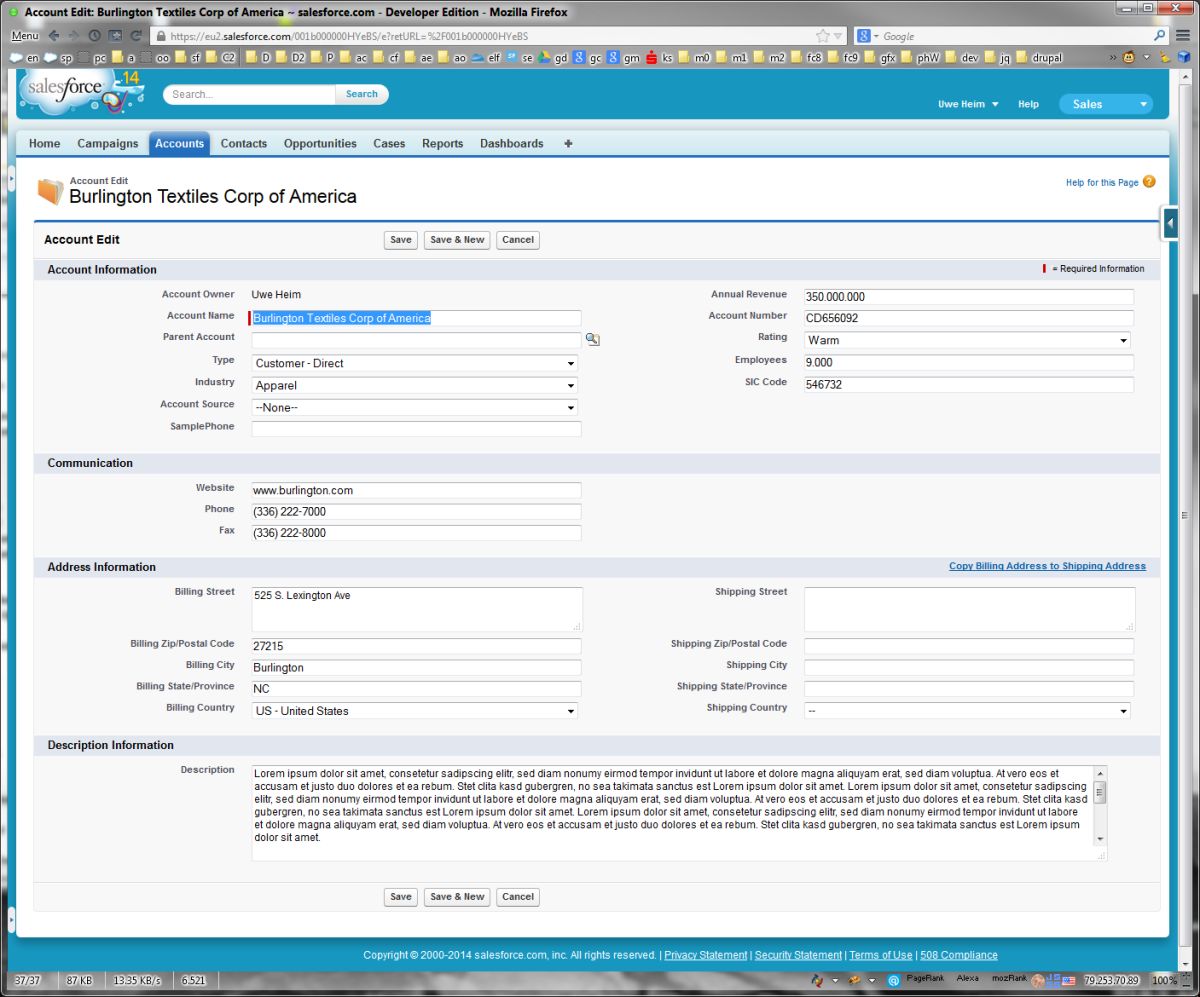1200x997 pixels.
Task: Click the blue @ icon in status bar
Action: pos(893,980)
